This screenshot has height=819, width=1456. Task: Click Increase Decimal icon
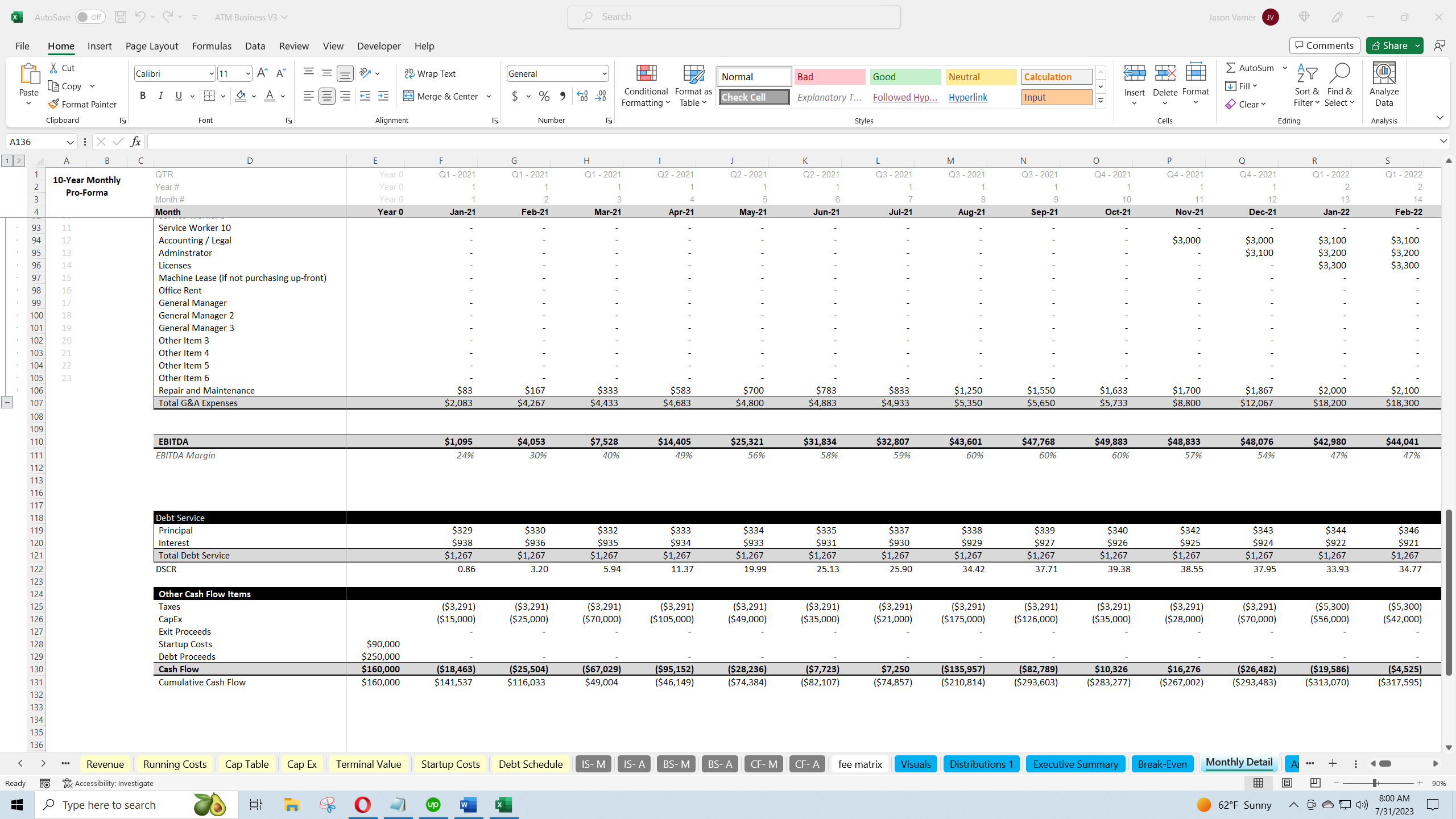point(582,96)
